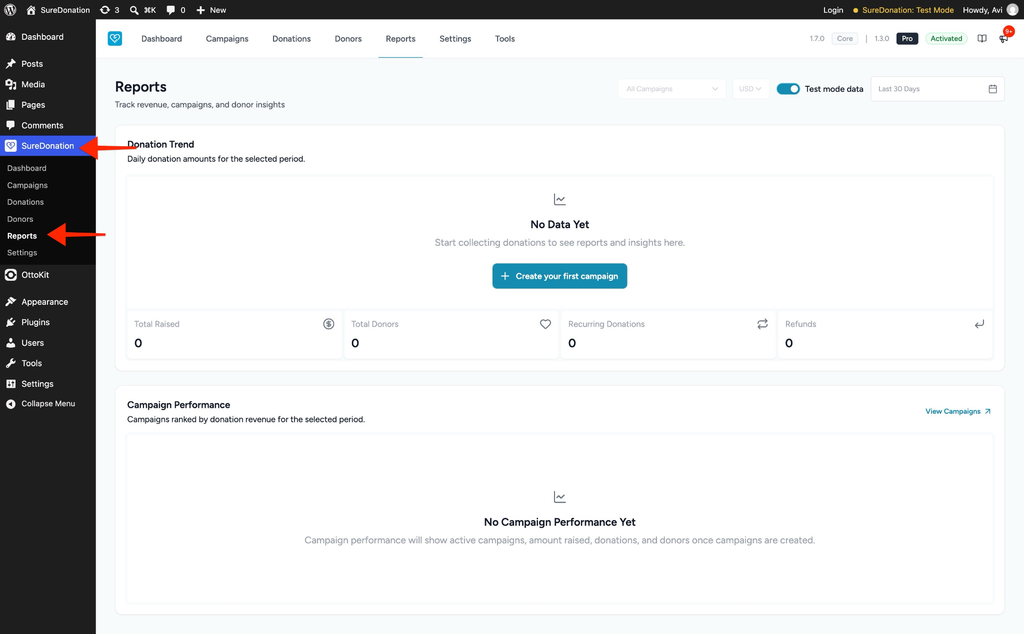Open Reports submenu item in sidebar
The image size is (1024, 634).
click(x=22, y=236)
